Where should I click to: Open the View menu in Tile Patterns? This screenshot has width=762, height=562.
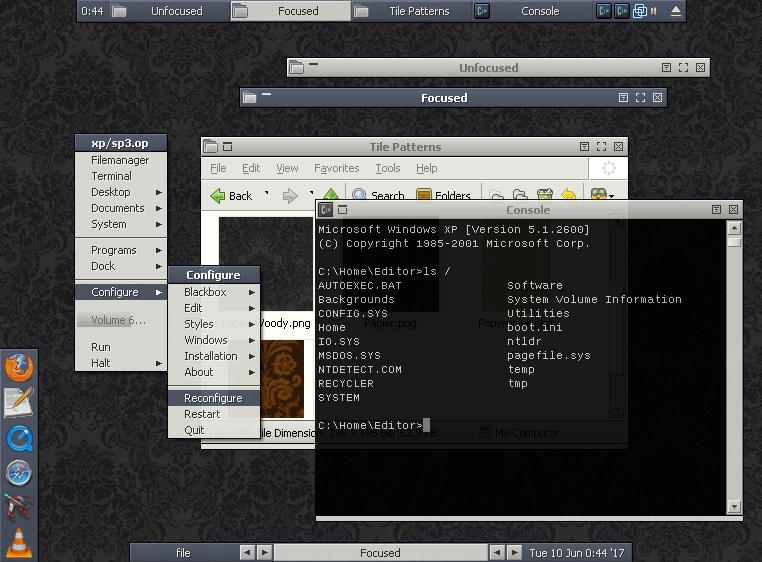287,168
